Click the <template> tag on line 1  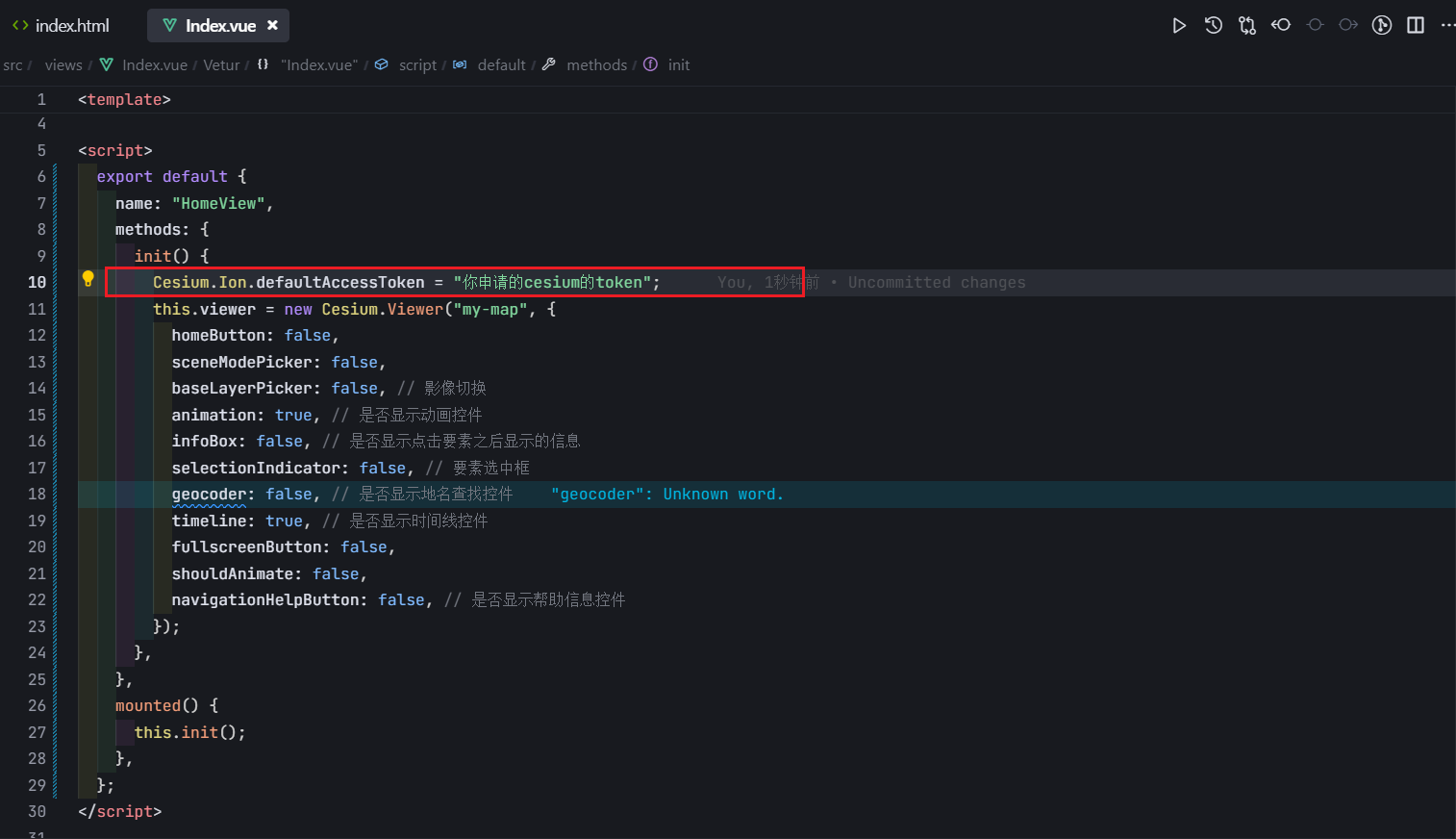tap(124, 100)
